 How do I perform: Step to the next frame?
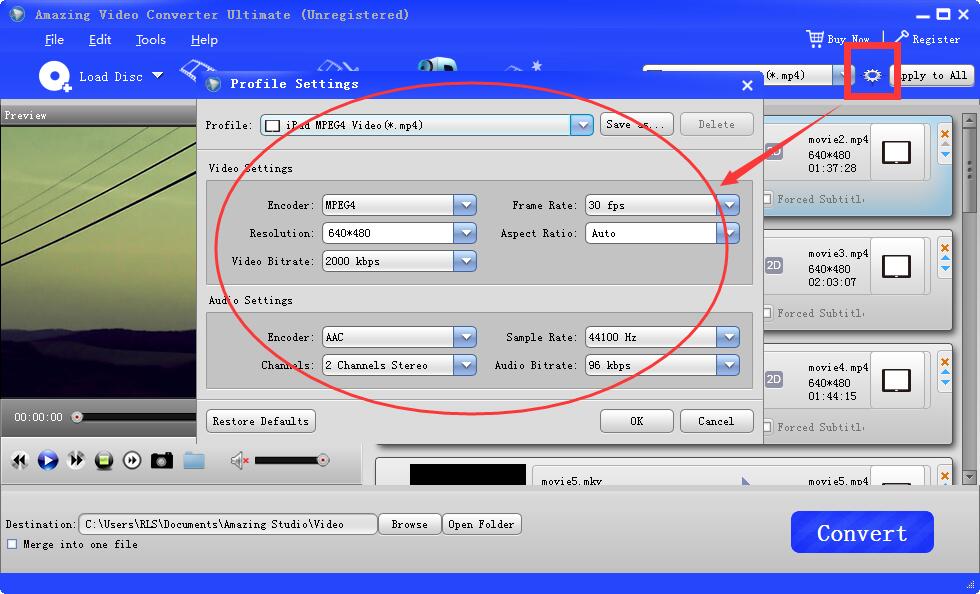pos(132,461)
